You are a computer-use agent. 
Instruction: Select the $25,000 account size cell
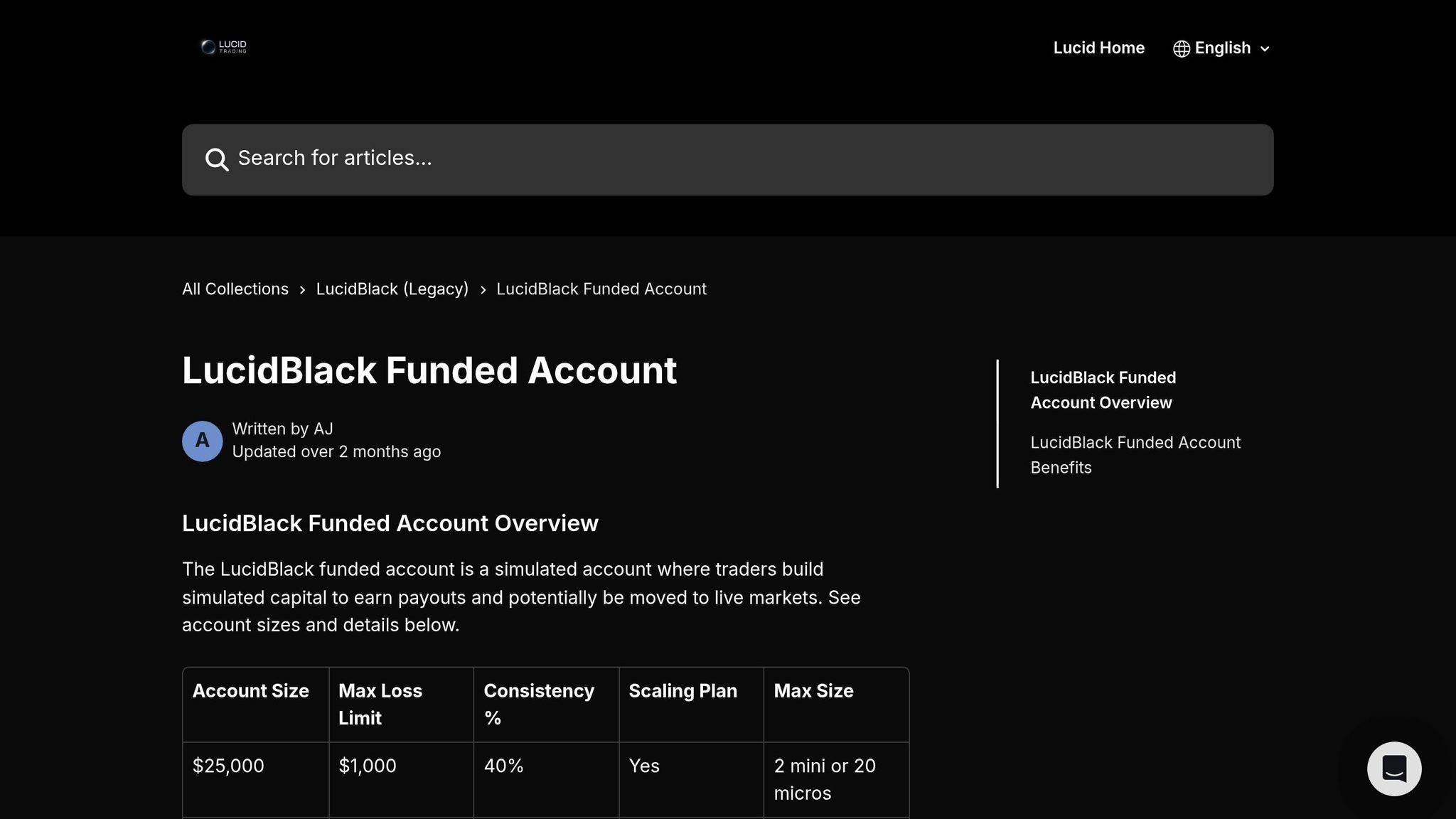point(228,766)
